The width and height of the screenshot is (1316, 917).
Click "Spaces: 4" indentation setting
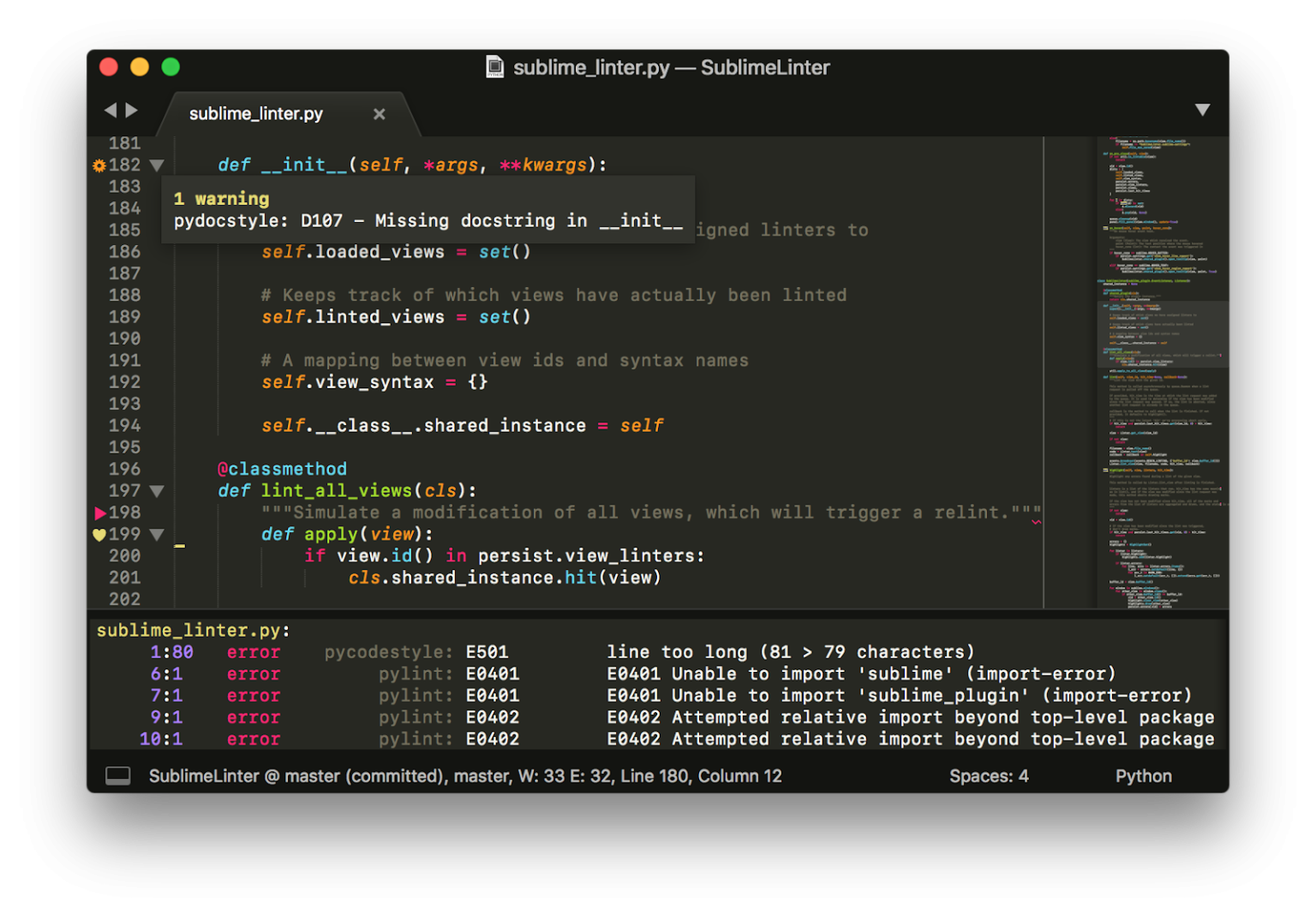[x=989, y=776]
